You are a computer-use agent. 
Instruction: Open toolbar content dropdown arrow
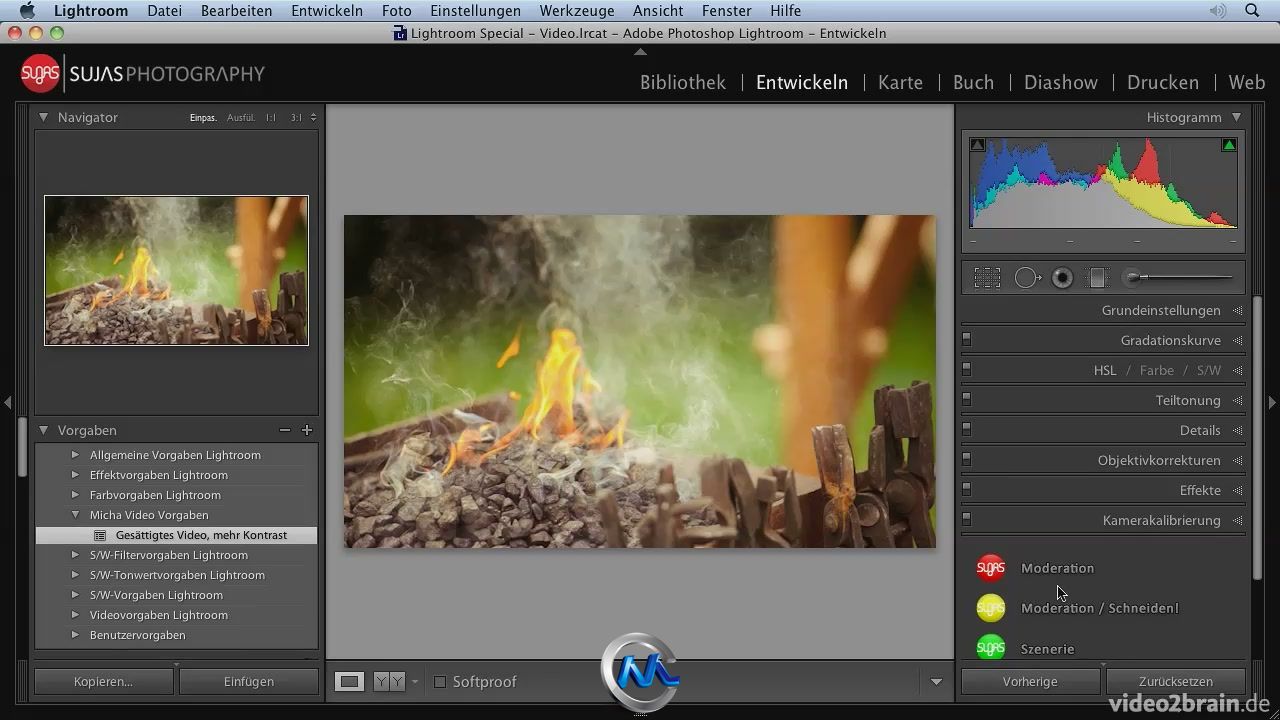pyautogui.click(x=936, y=682)
